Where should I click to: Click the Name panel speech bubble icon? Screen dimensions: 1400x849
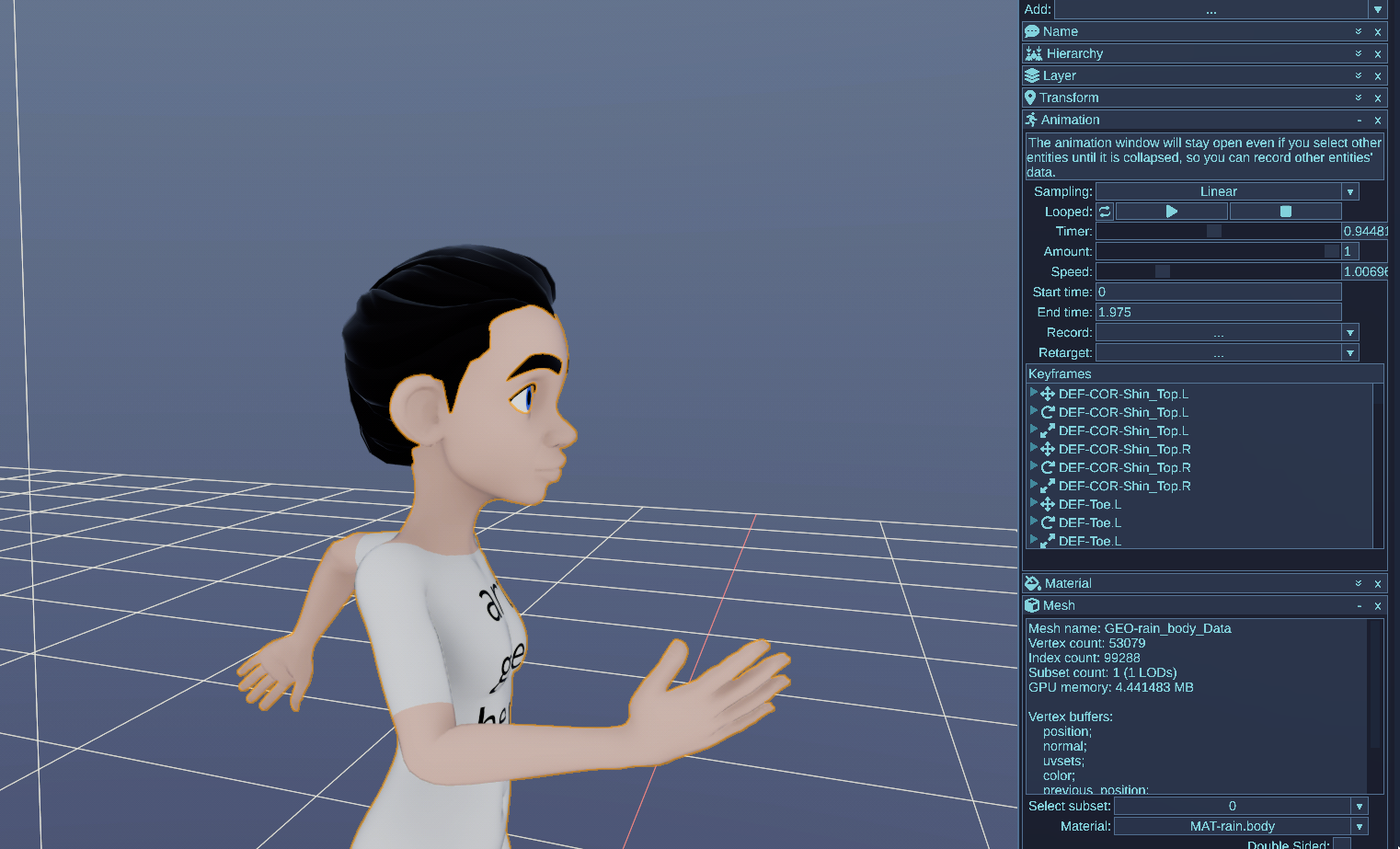coord(1032,30)
